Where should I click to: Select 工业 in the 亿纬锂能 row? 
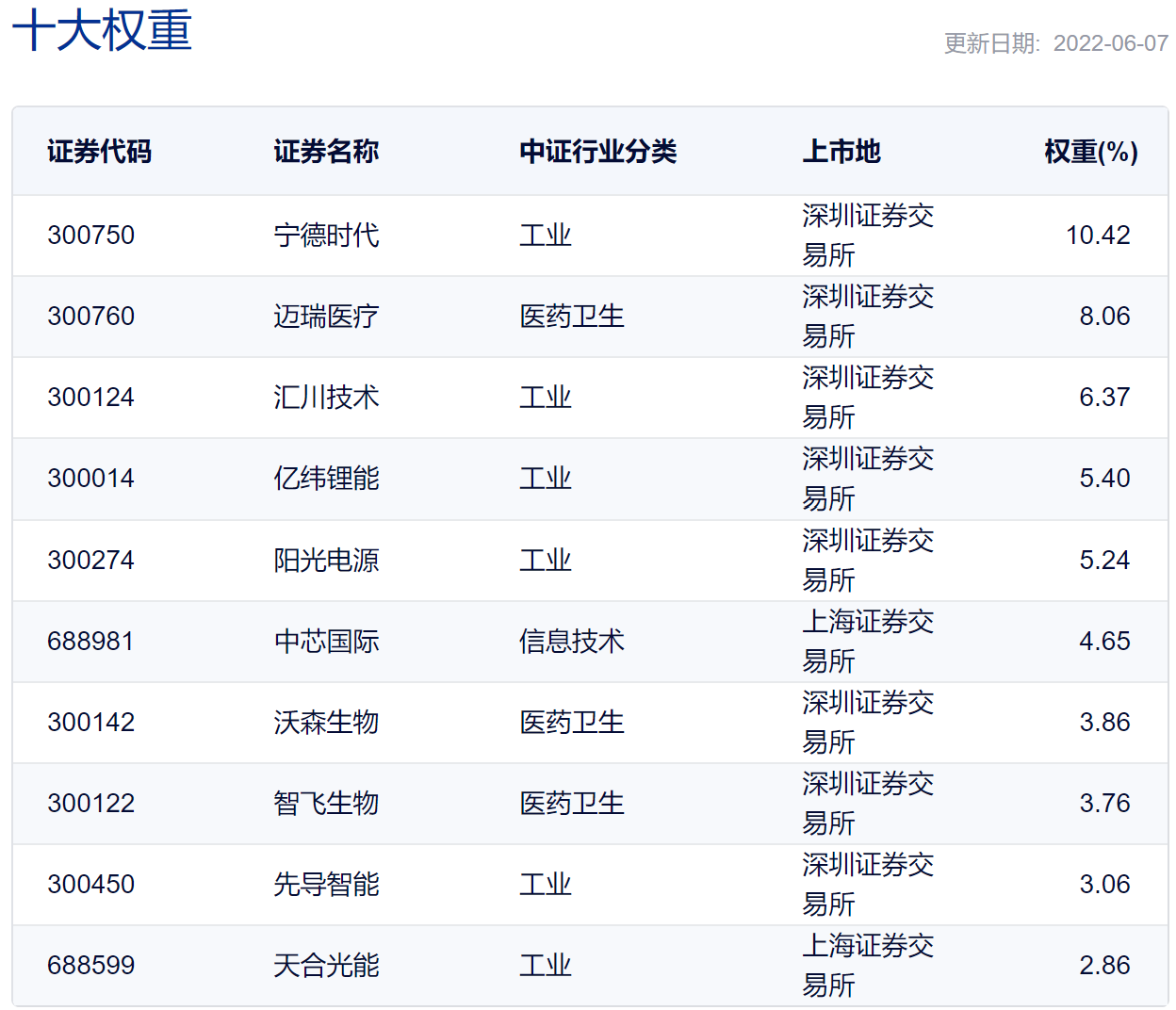point(546,478)
